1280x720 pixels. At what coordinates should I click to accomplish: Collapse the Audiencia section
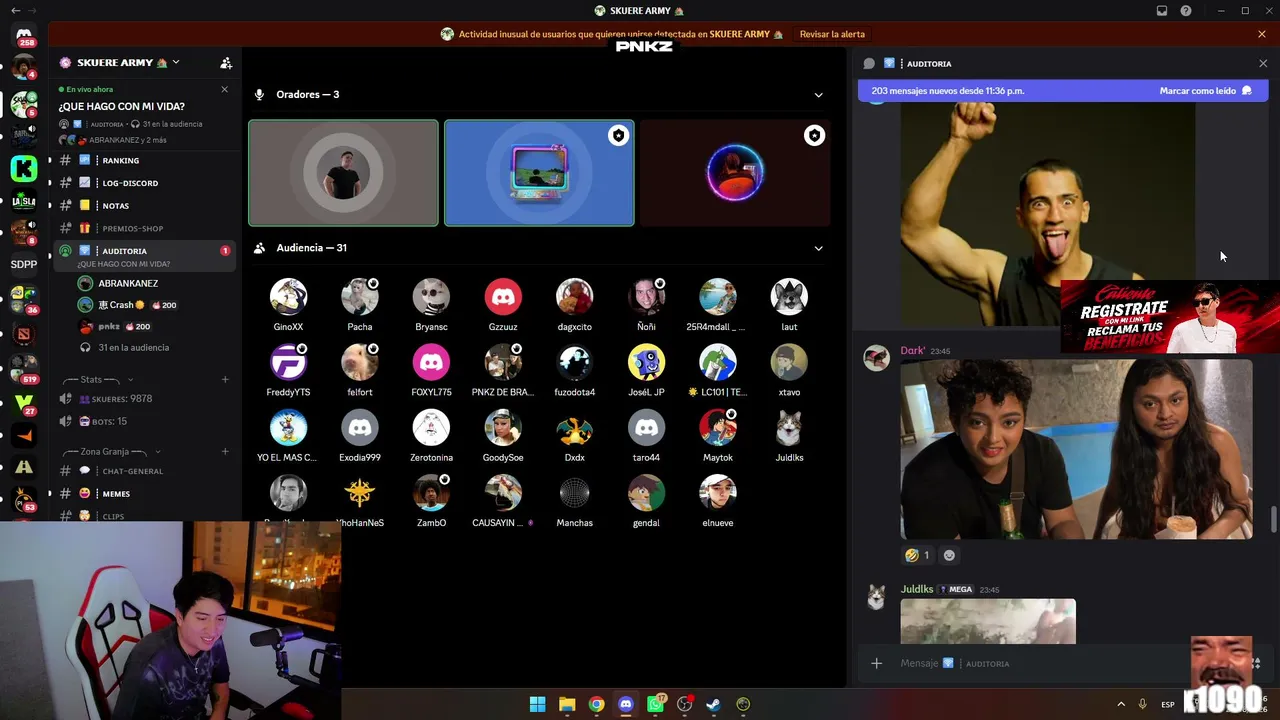tap(818, 248)
